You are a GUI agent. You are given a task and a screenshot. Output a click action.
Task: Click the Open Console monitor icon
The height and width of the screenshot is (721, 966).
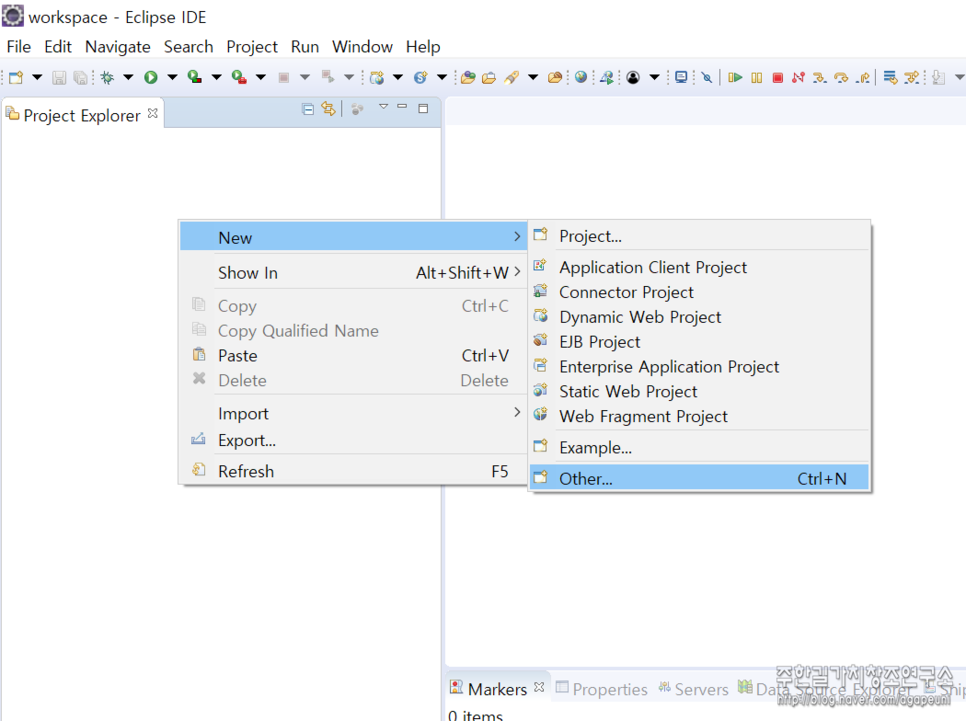[x=681, y=77]
